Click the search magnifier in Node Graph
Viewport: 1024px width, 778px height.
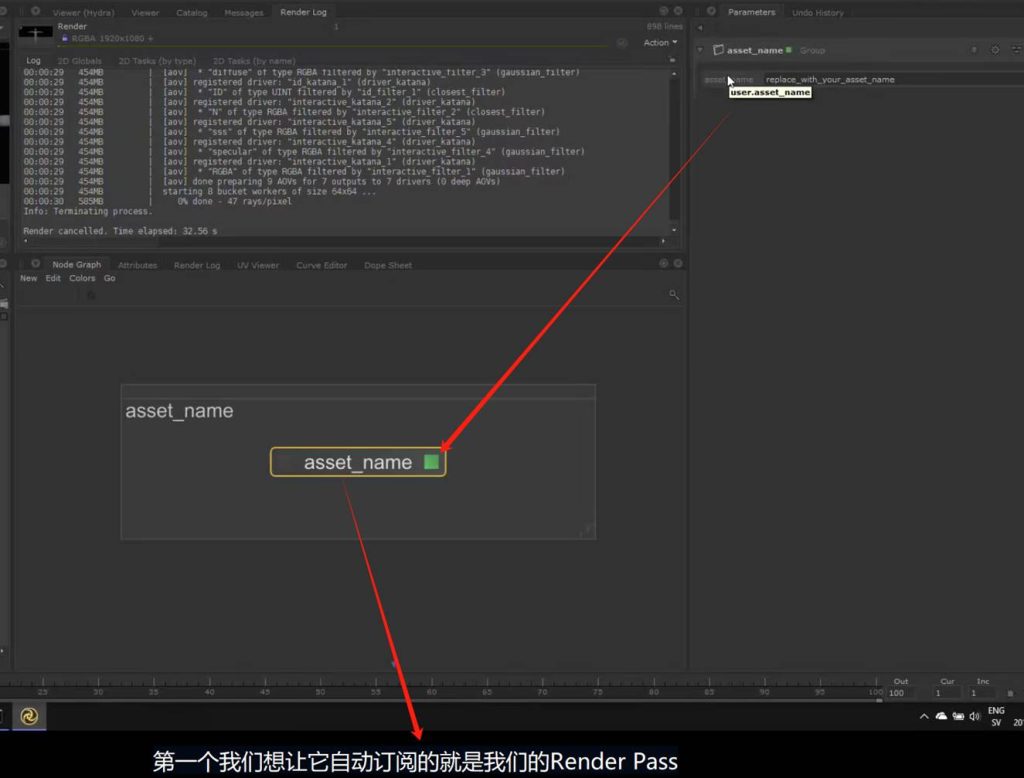674,295
